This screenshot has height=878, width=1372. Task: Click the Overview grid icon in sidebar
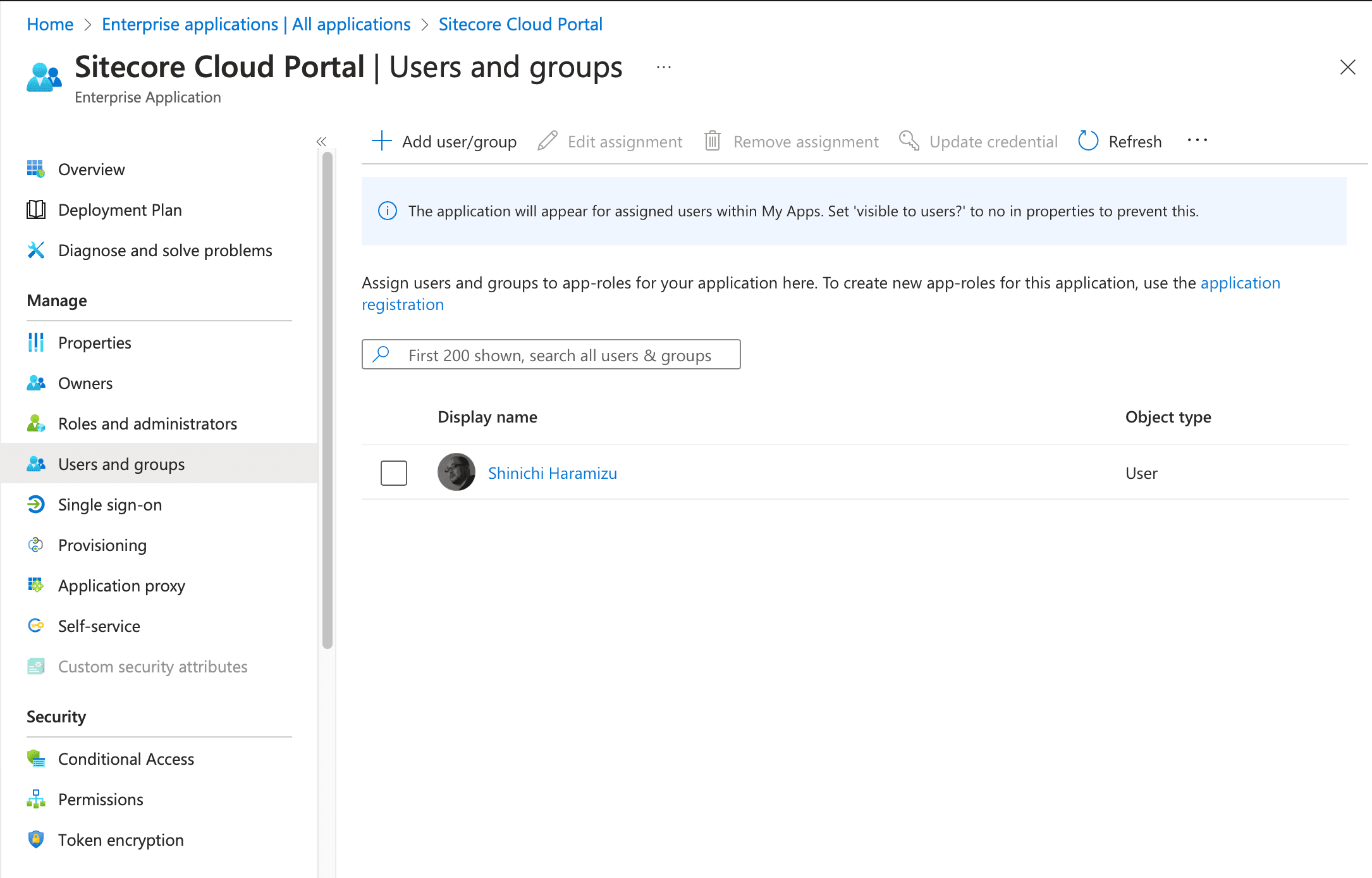(35, 169)
